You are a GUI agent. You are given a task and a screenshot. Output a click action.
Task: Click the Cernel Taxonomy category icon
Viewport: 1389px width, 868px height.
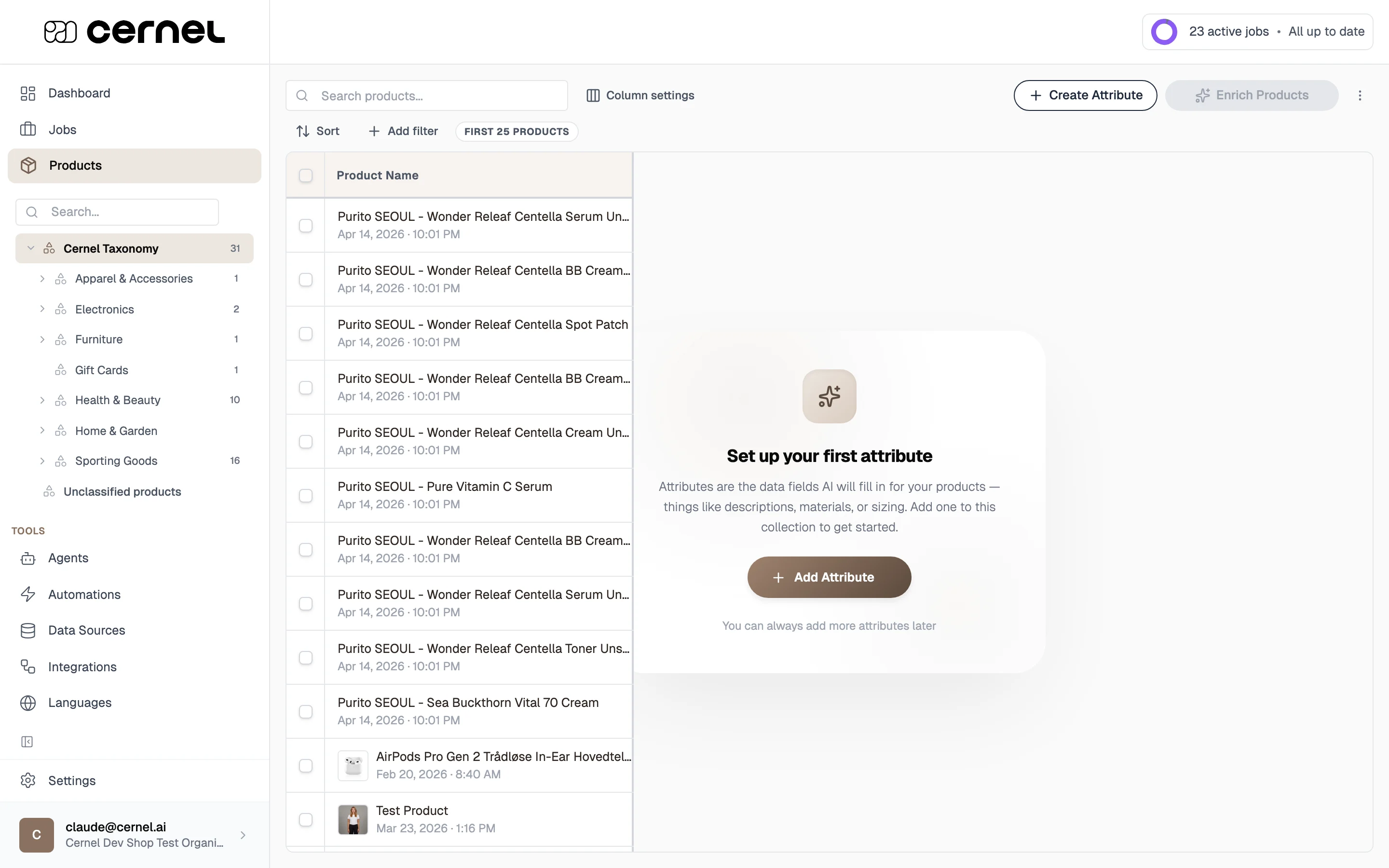[49, 248]
